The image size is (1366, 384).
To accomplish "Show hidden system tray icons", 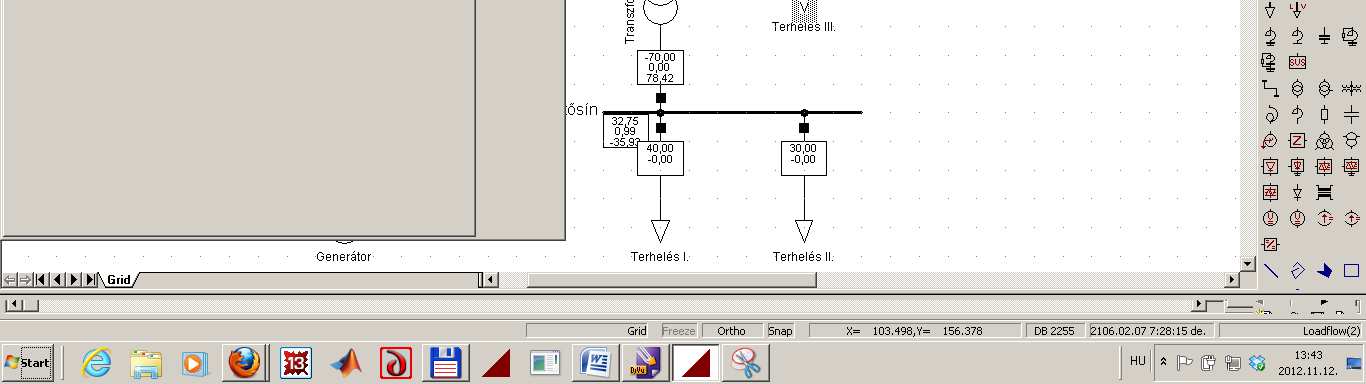I will pos(1163,362).
